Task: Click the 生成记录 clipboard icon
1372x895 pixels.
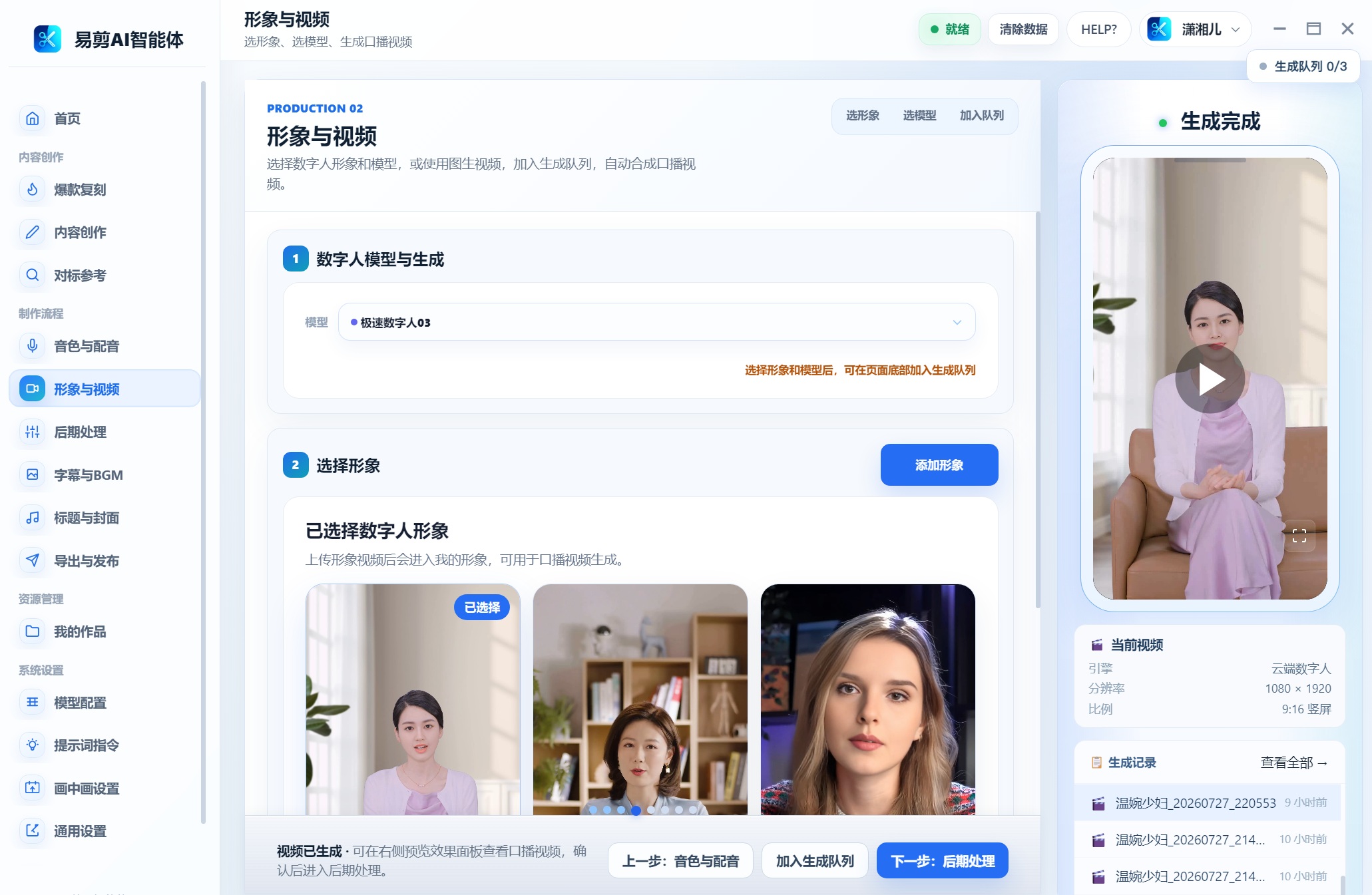Action: [1096, 763]
